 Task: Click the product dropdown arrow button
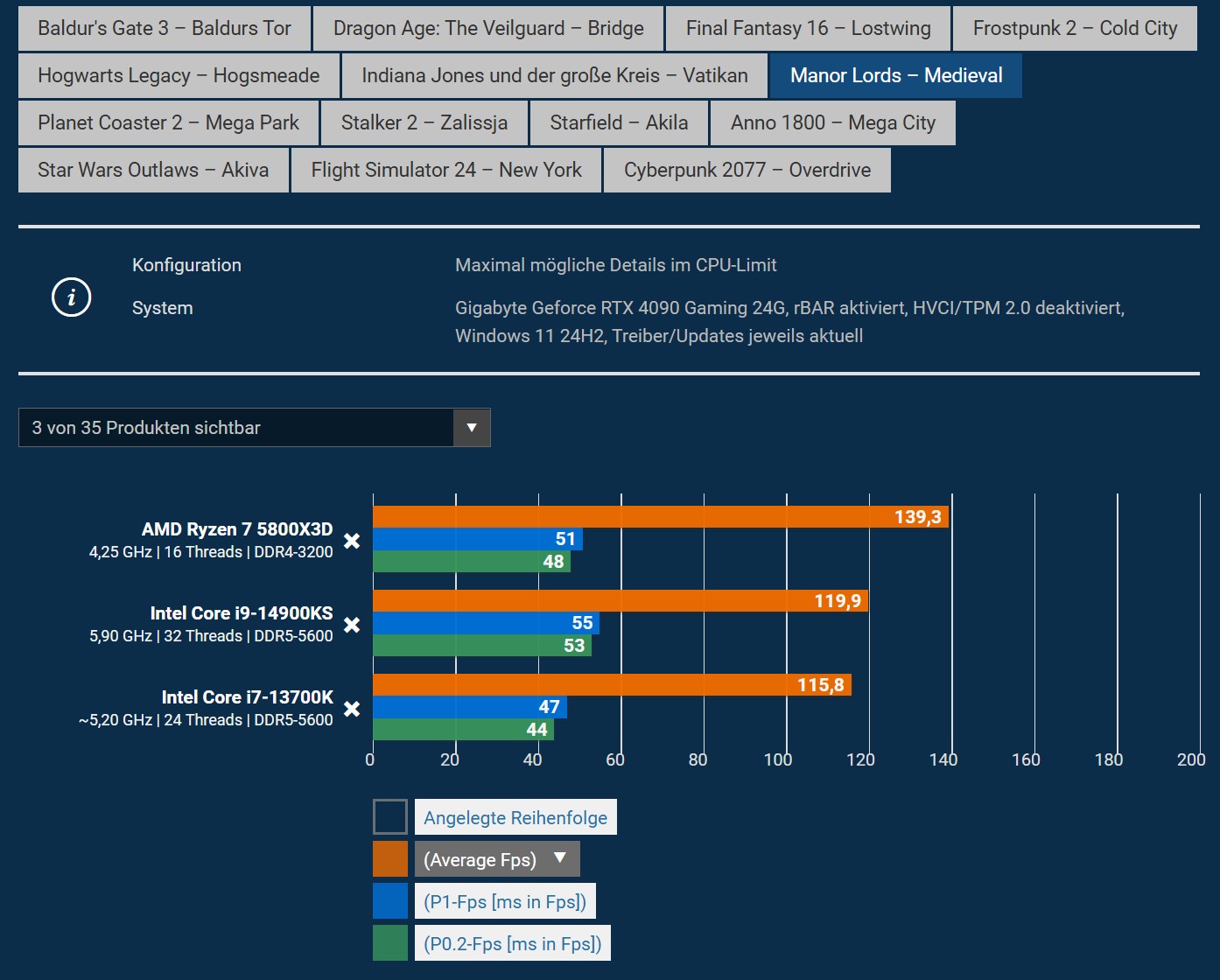tap(472, 428)
